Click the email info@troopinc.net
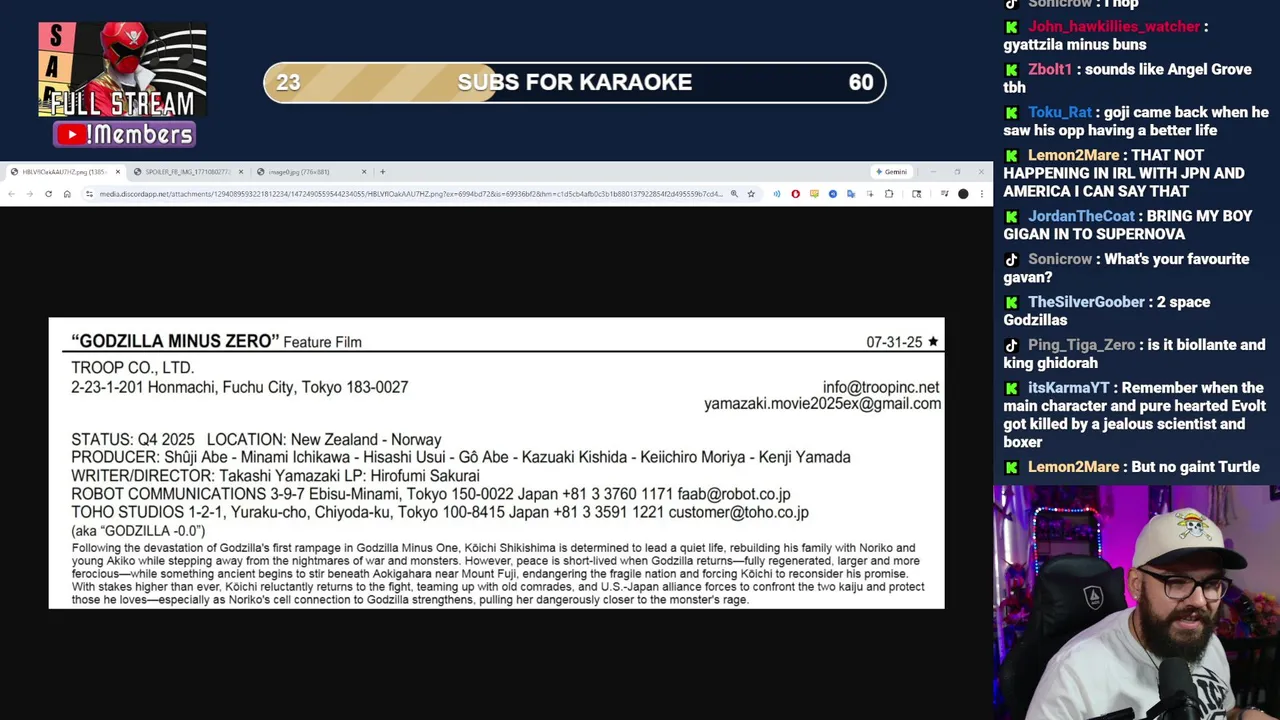 881,387
